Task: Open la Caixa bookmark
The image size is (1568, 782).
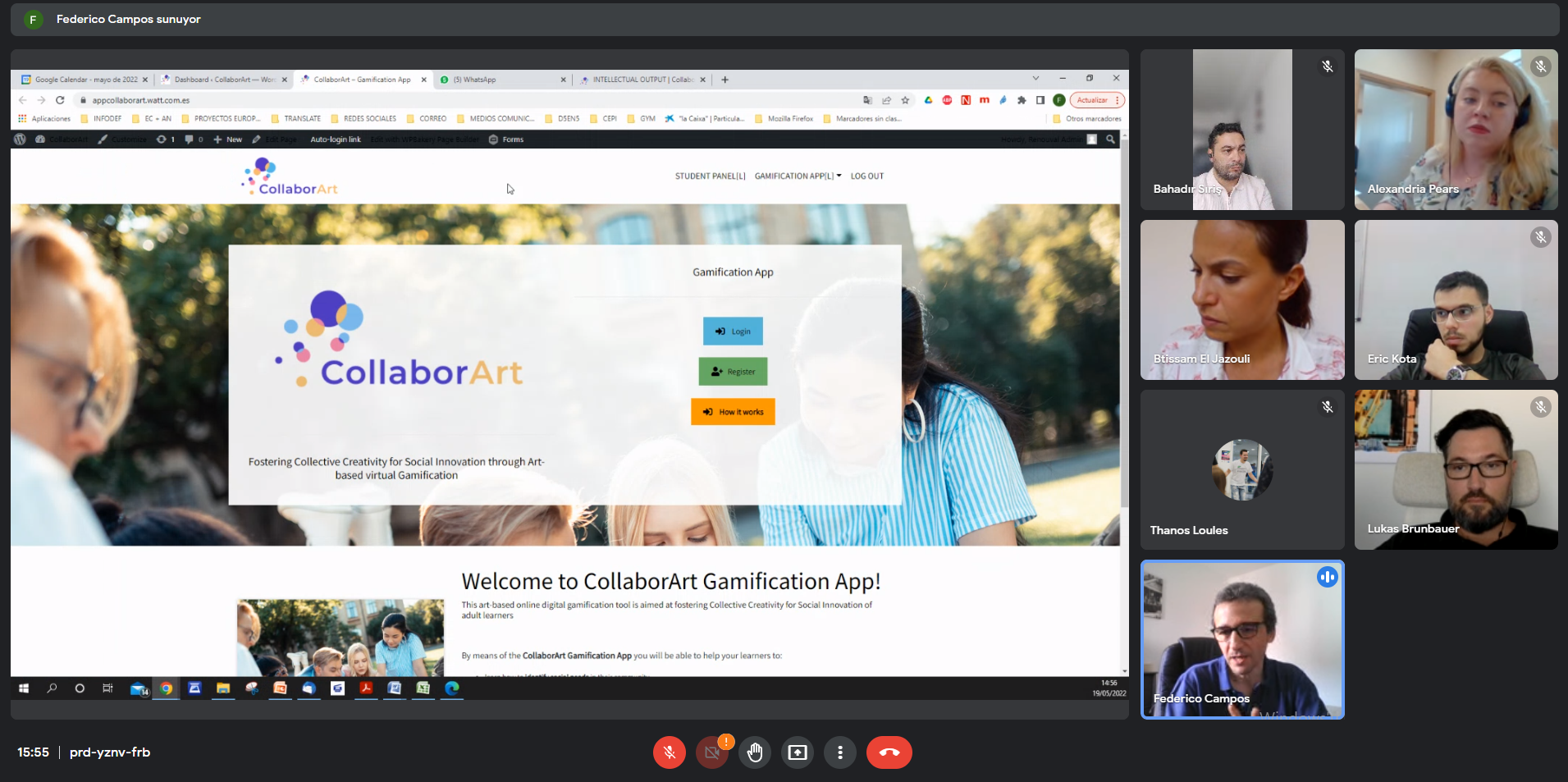Action: [x=705, y=118]
